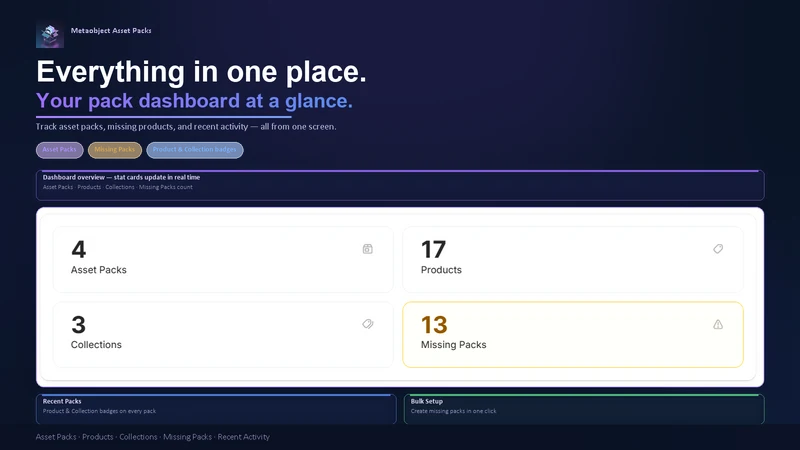The height and width of the screenshot is (450, 800).
Task: Click 'Your pack dashboard at a glance.' subtitle
Action: 194,101
